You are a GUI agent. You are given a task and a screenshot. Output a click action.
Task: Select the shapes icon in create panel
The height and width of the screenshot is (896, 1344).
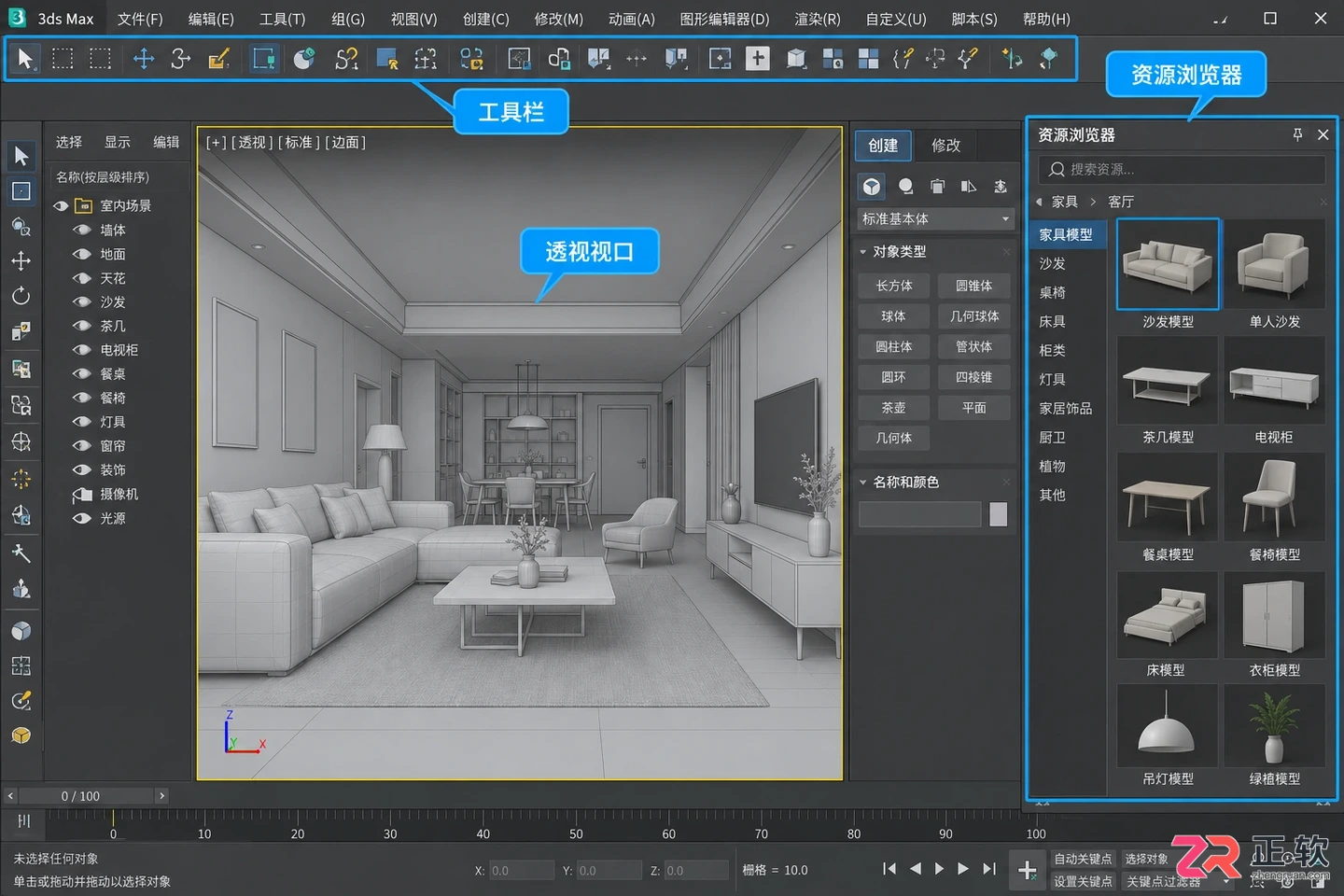pos(905,187)
